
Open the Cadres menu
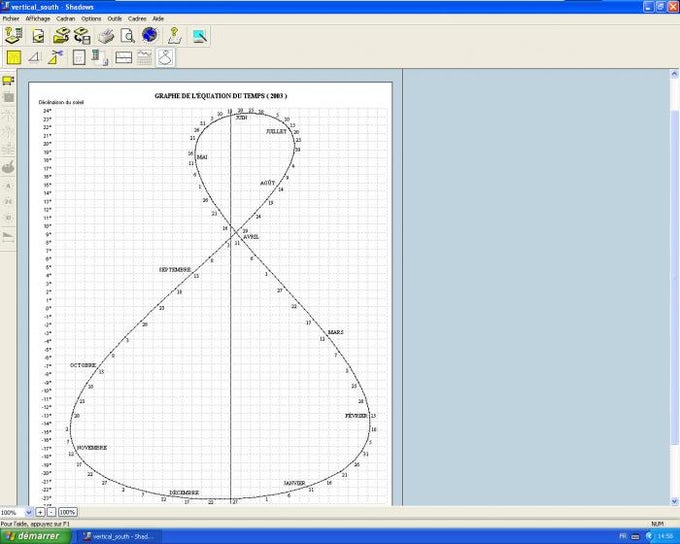tap(137, 19)
